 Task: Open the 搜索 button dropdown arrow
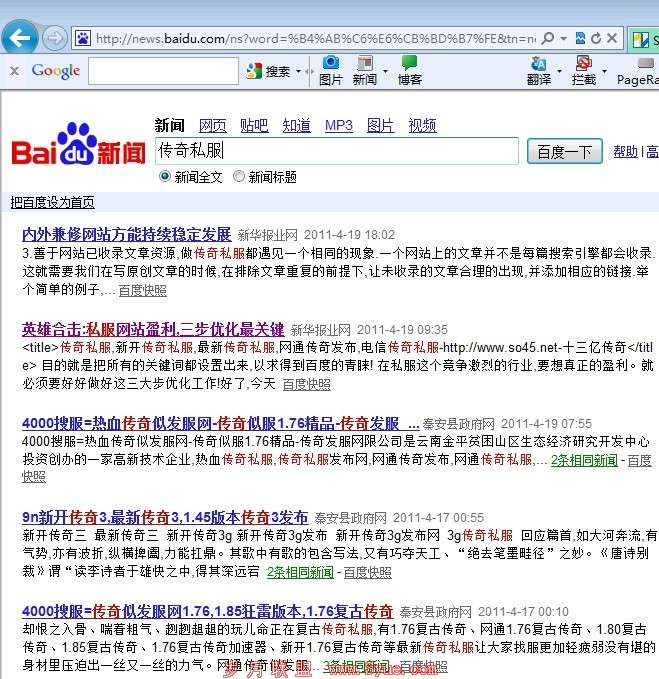(298, 71)
